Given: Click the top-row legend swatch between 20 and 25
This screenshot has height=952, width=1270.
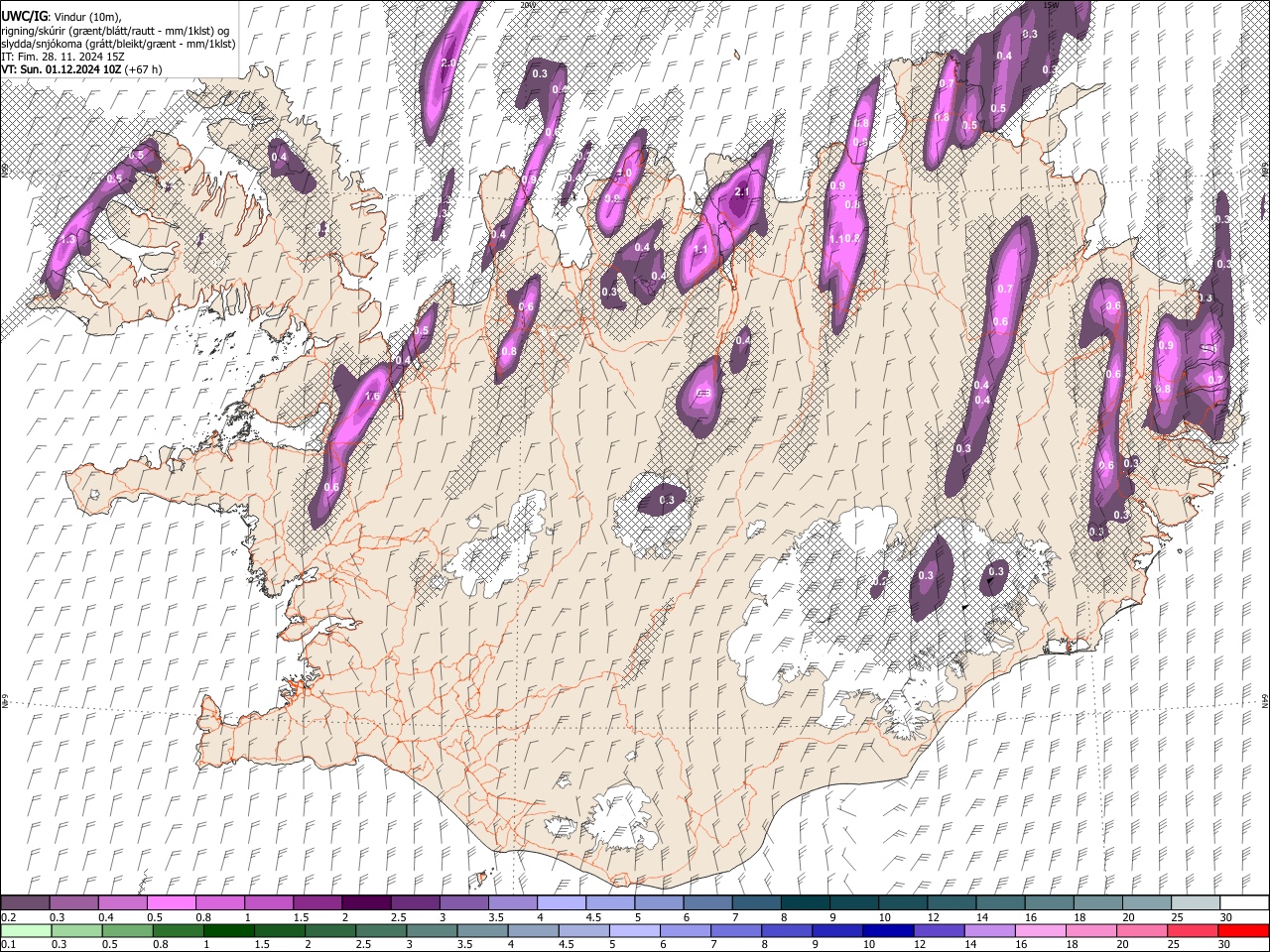Looking at the screenshot, I should pyautogui.click(x=1146, y=902).
